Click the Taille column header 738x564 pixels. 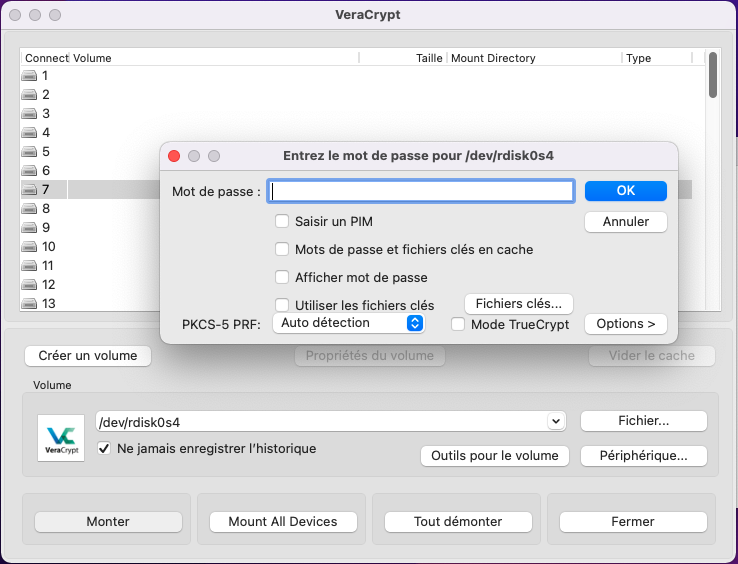coord(403,58)
